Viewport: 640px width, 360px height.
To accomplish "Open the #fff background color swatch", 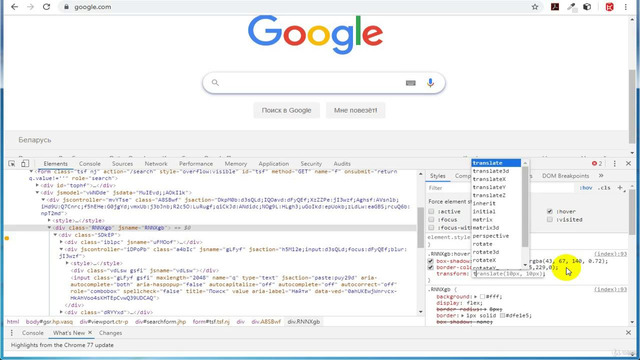I will pos(482,297).
